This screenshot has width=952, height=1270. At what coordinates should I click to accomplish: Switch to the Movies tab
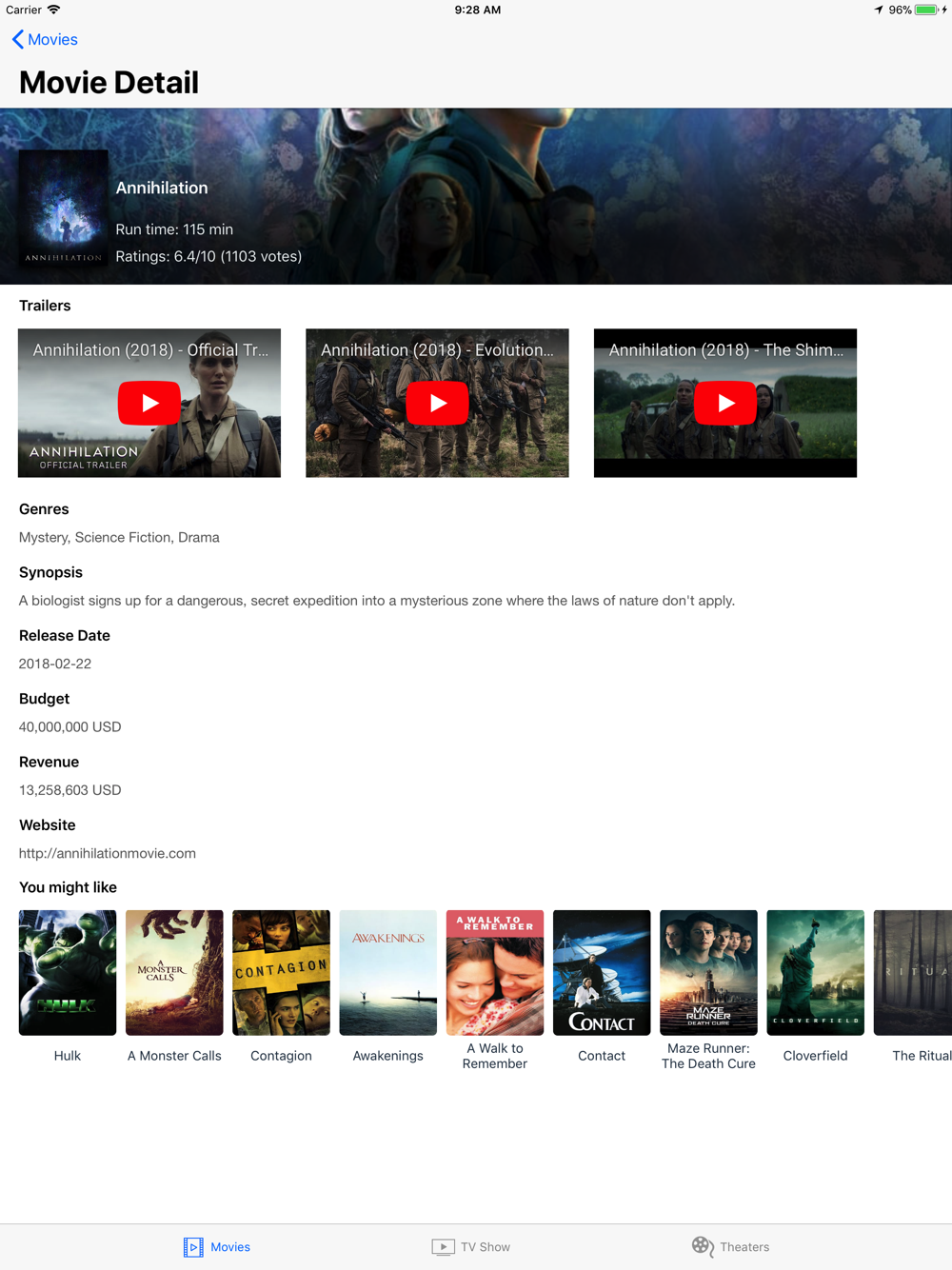coord(217,1246)
